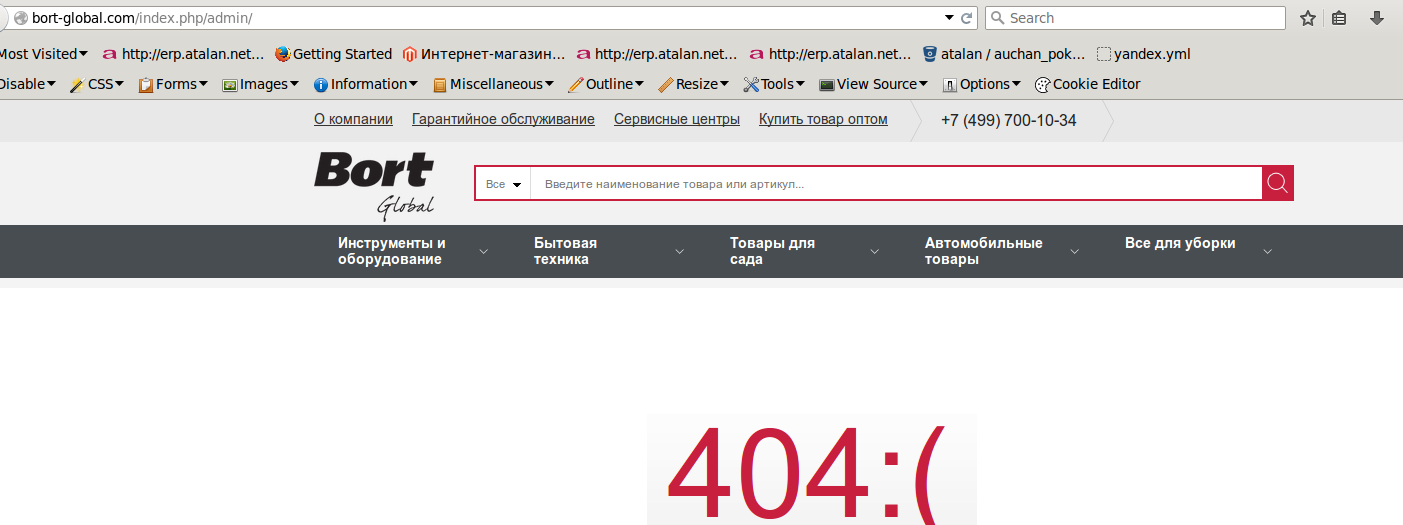Viewport: 1403px width, 525px height.
Task: Open the Все category dropdown
Action: [503, 184]
